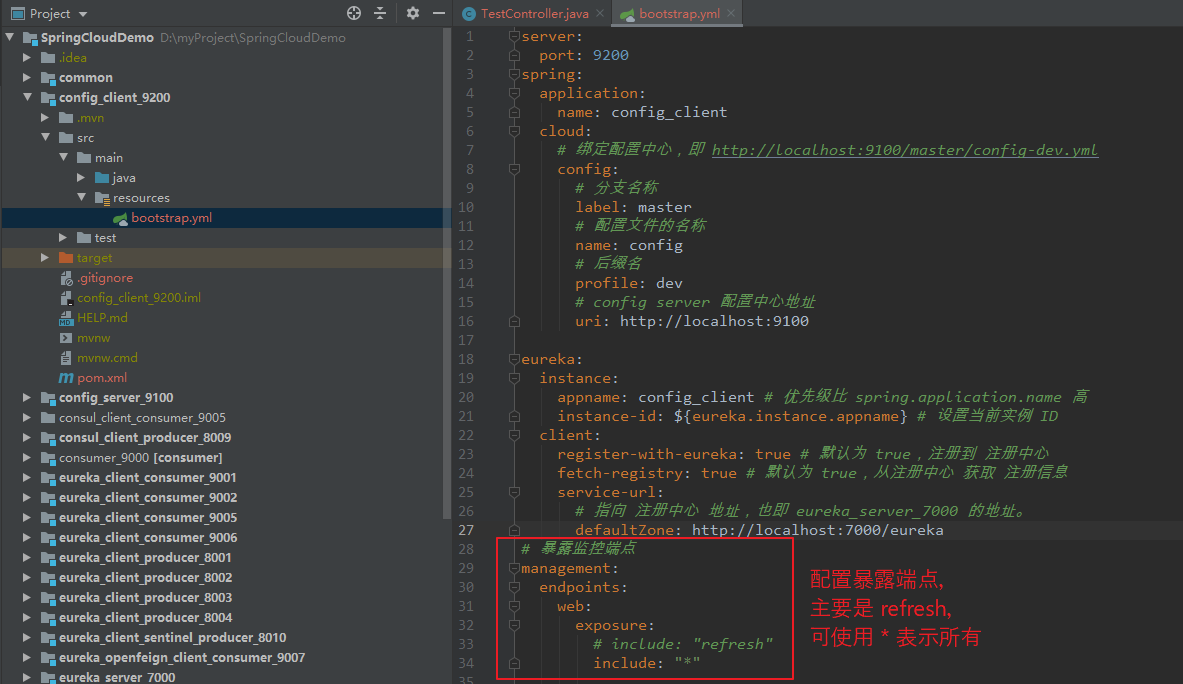Image resolution: width=1183 pixels, height=684 pixels.
Task: Select eureka_client_consumer_9001 module
Action: [x=148, y=477]
